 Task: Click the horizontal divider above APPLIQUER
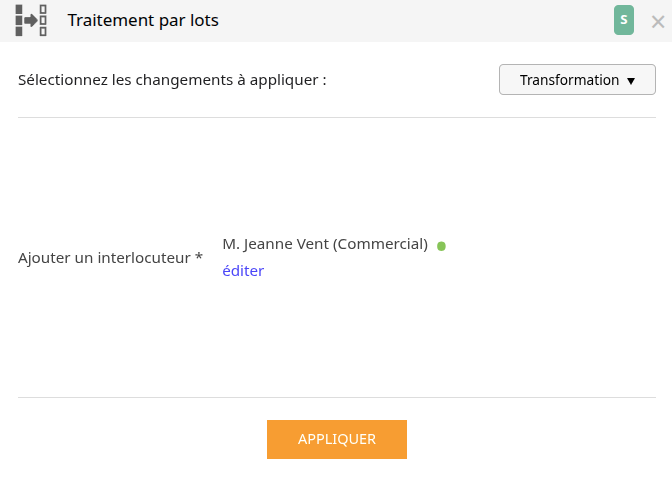(337, 397)
